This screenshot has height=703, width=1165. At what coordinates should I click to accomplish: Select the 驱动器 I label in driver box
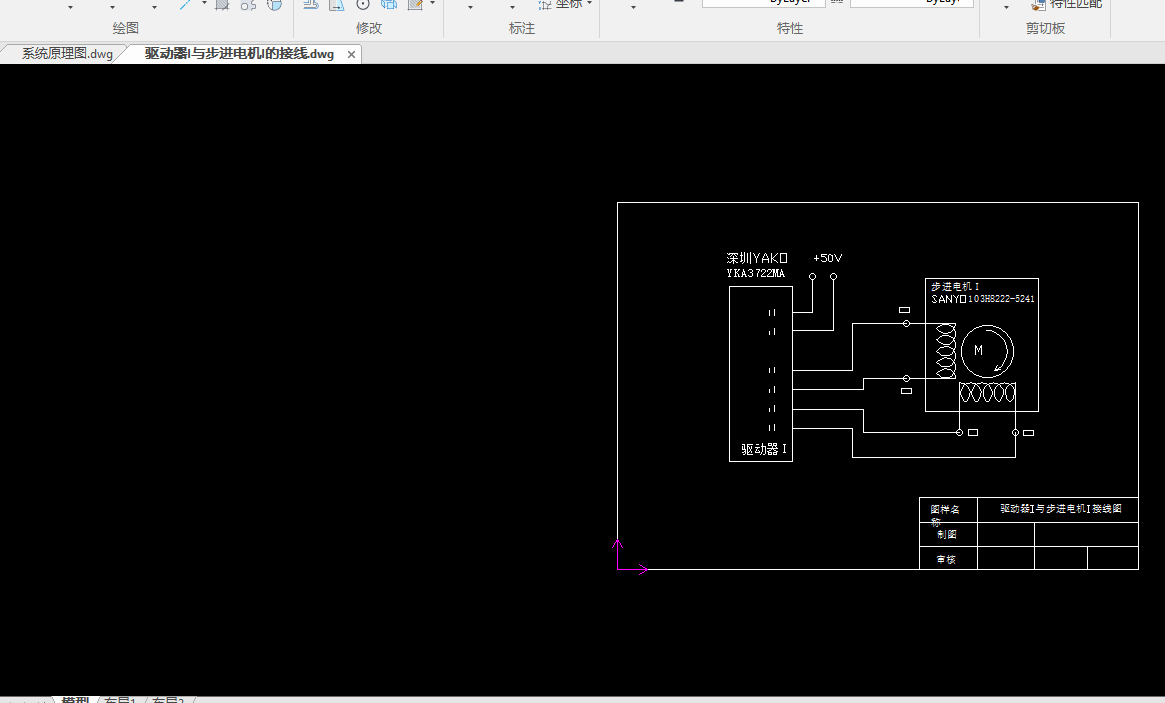(x=763, y=449)
